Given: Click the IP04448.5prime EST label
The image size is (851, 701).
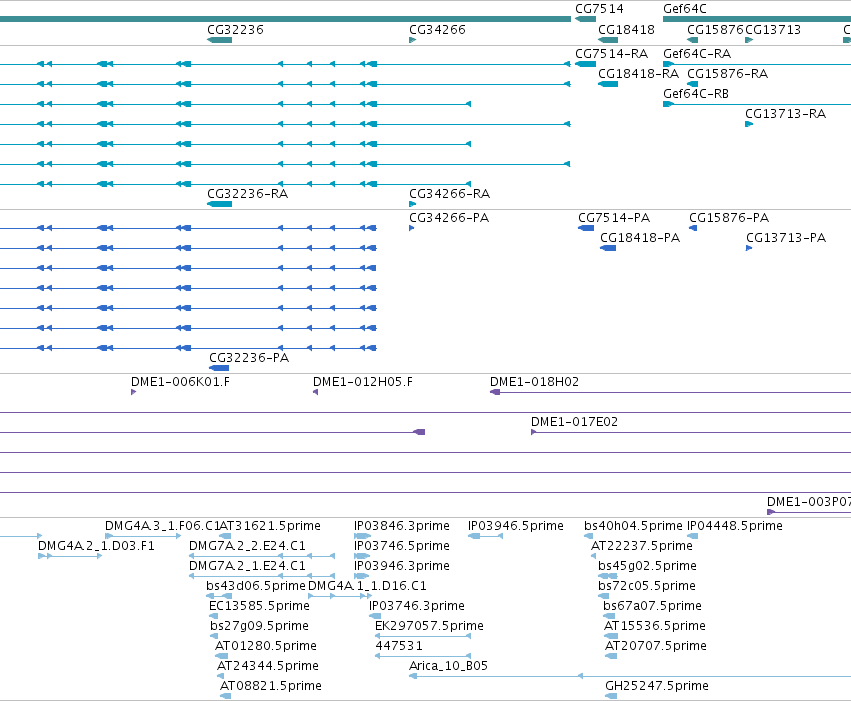Looking at the screenshot, I should tap(735, 526).
